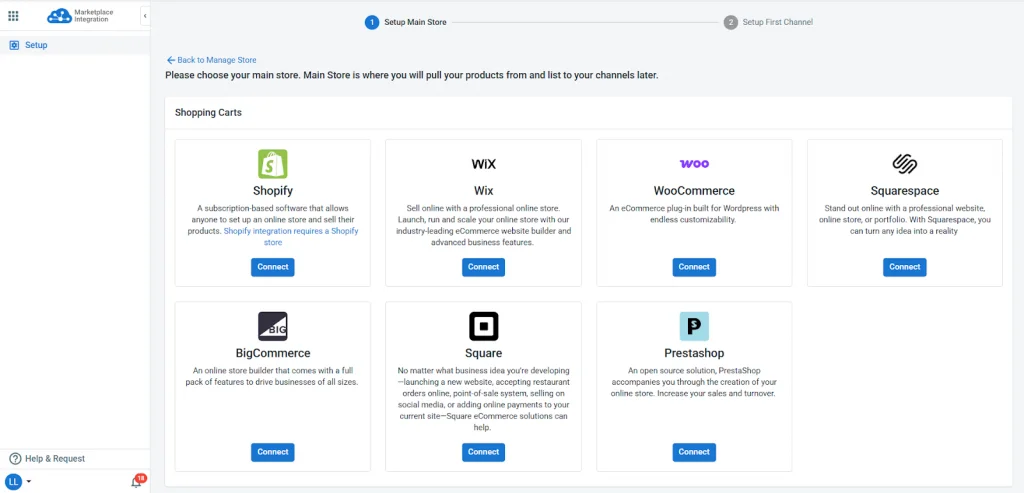Open the LL user account dropdown

coord(19,481)
